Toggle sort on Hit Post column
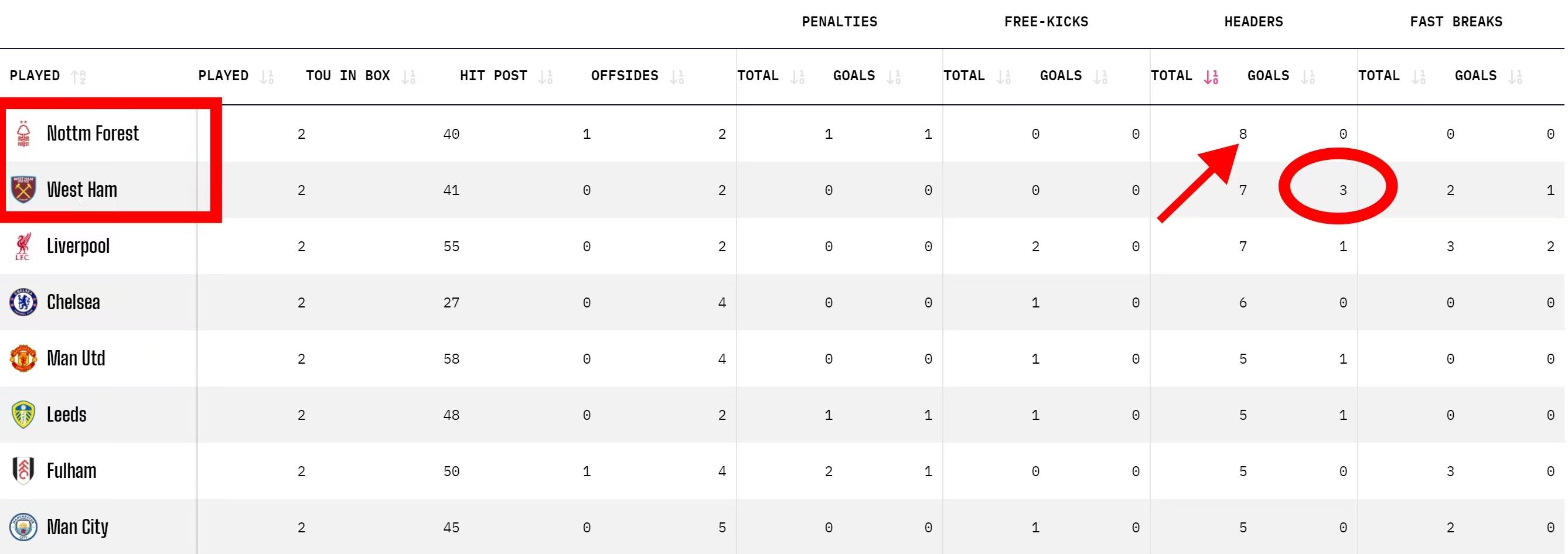 (x=546, y=77)
